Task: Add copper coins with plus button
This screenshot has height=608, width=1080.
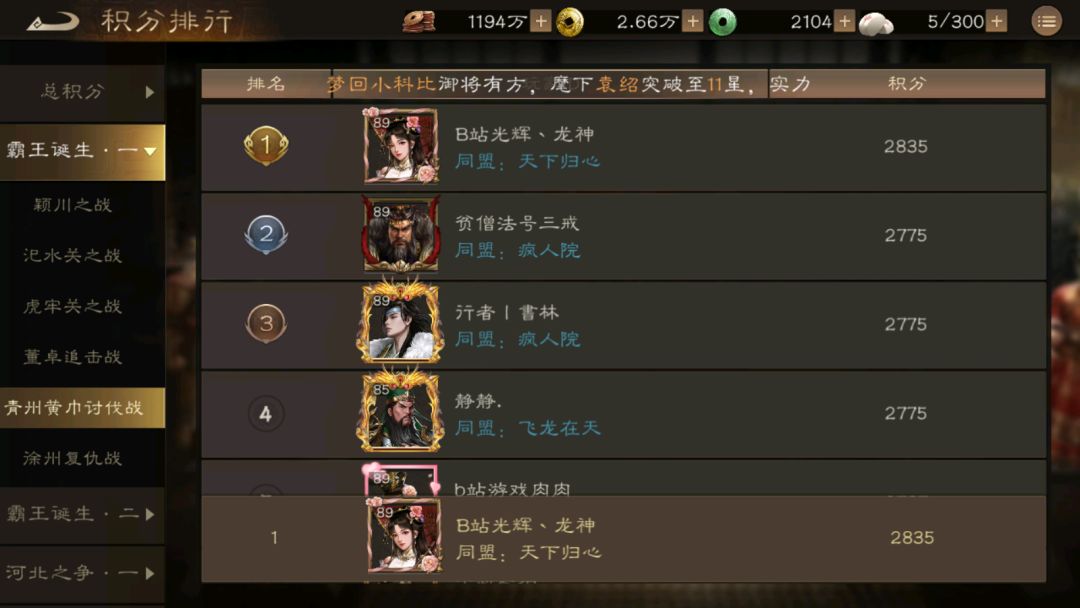Action: pyautogui.click(x=541, y=22)
